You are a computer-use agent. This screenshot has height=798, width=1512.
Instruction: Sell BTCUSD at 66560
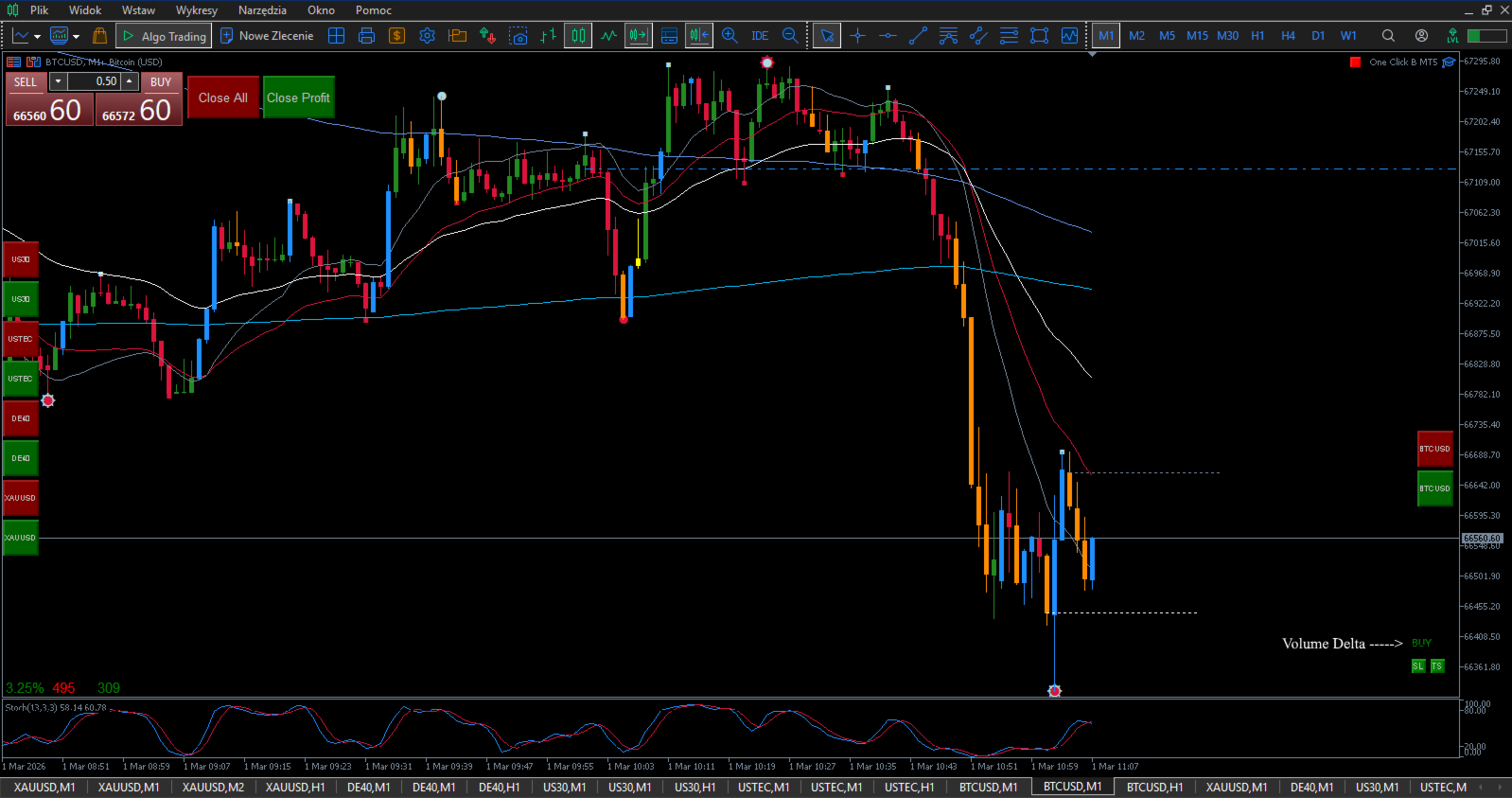(47, 111)
